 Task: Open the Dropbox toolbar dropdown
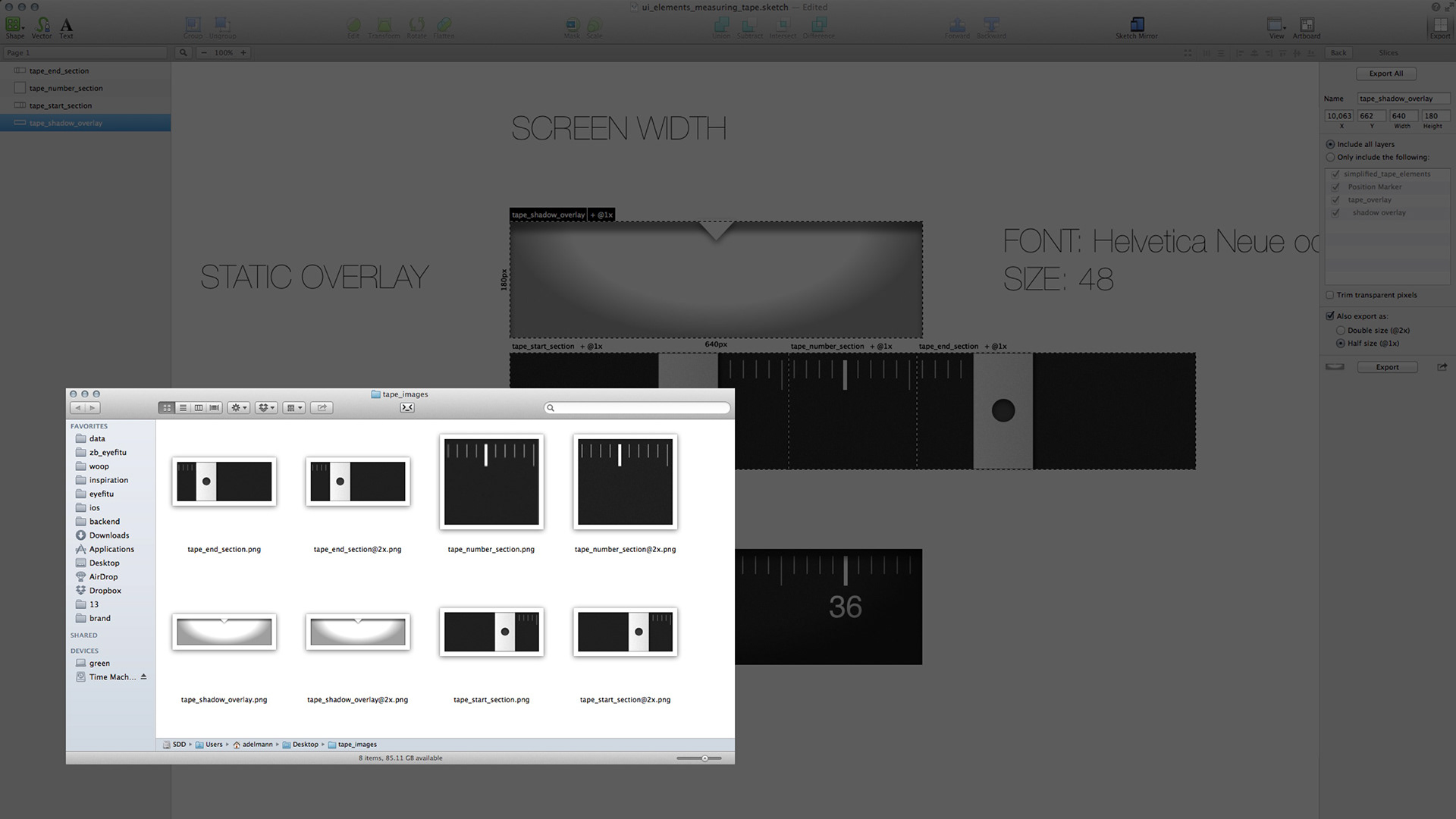coord(266,408)
